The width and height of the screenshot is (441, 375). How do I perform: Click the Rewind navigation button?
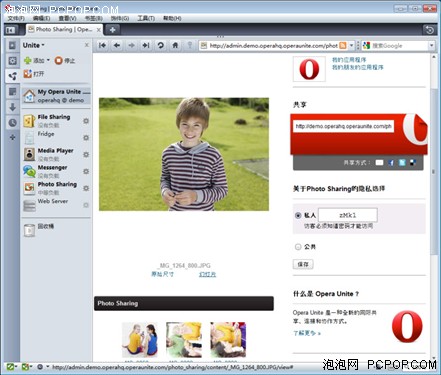(x=102, y=45)
